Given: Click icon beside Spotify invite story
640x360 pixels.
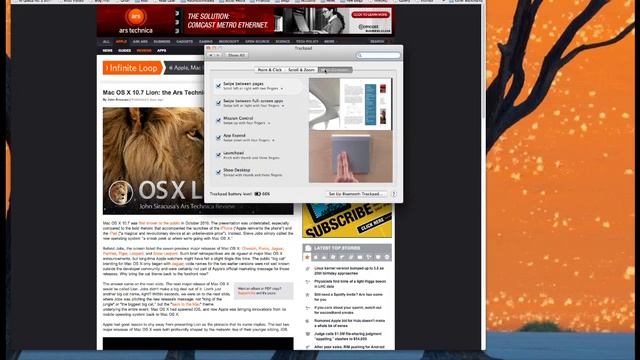Looking at the screenshot, I should [x=307, y=295].
